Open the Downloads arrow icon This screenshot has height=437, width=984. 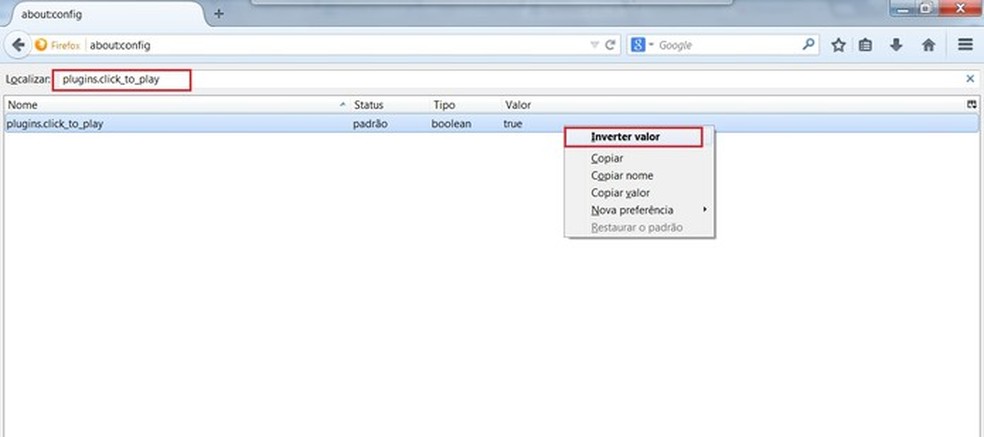click(x=896, y=45)
